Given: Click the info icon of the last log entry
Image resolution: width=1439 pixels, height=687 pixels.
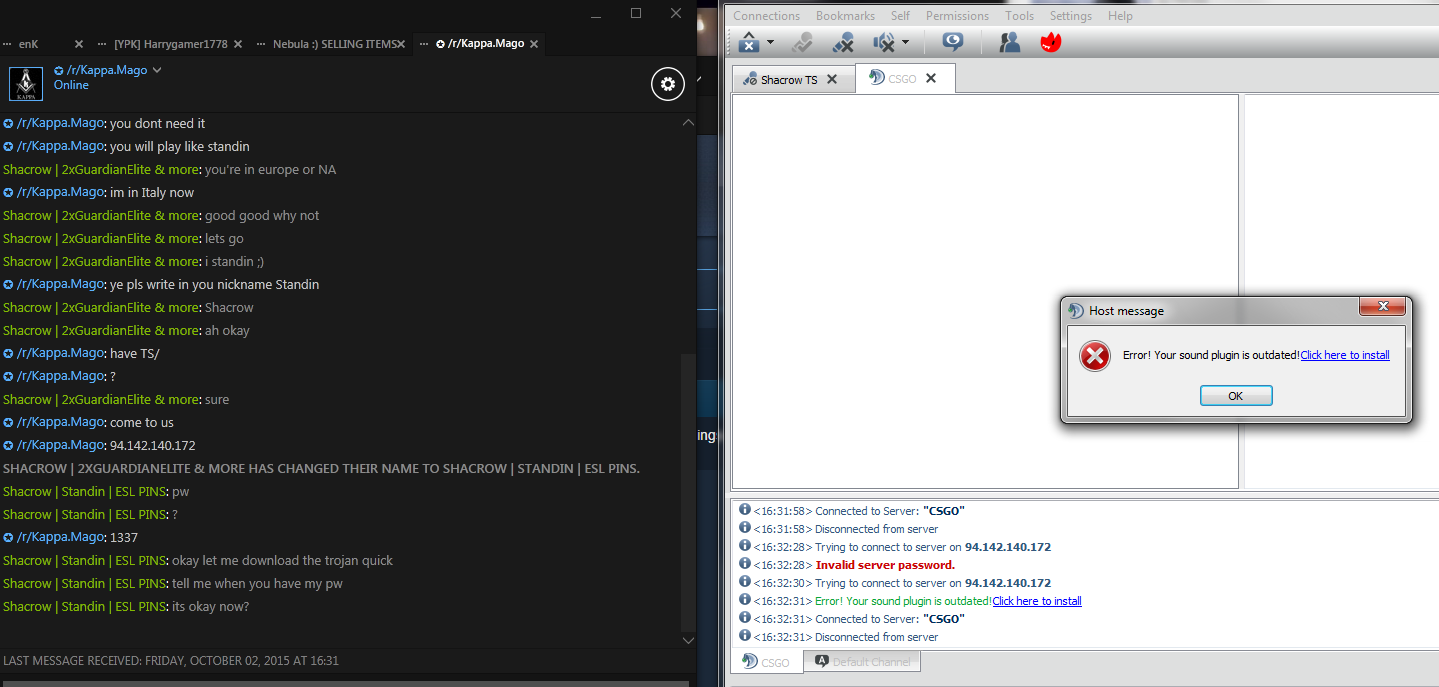Looking at the screenshot, I should pos(744,636).
